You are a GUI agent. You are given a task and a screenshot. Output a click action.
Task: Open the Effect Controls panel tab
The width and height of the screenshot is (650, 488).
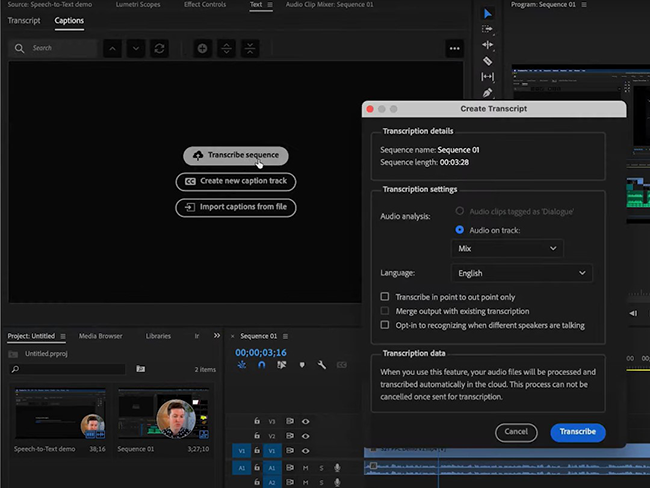coord(205,5)
